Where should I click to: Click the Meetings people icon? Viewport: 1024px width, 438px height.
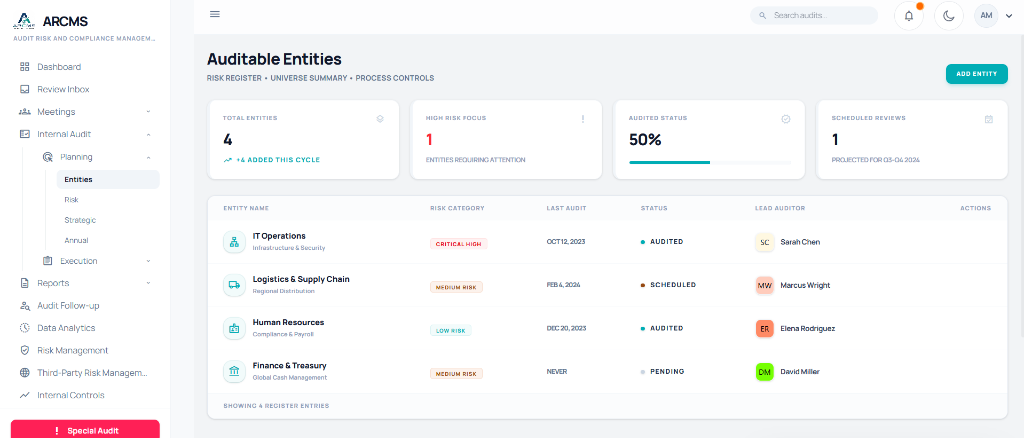point(25,112)
